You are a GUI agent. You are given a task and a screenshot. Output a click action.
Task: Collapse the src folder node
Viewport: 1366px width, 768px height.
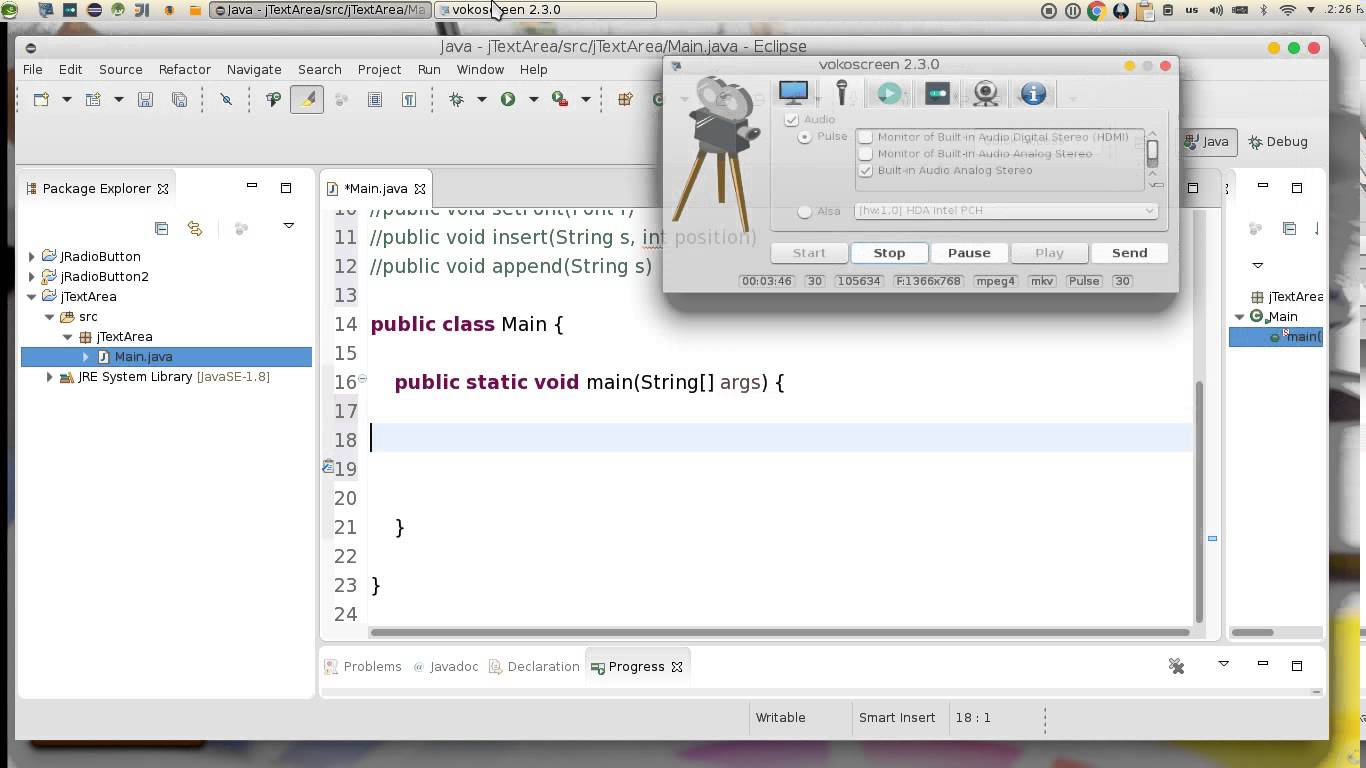[49, 317]
